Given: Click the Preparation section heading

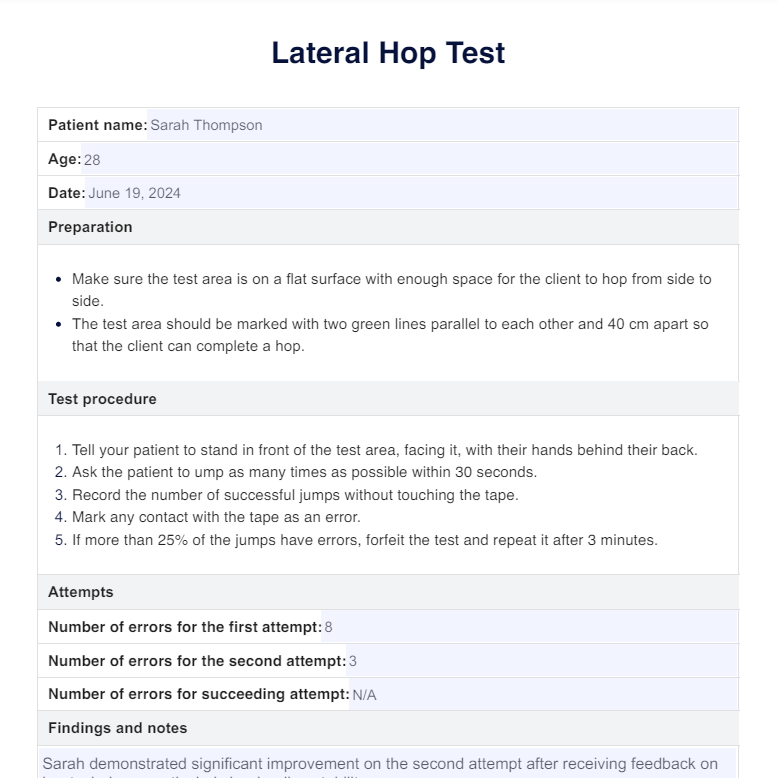Looking at the screenshot, I should (x=90, y=227).
